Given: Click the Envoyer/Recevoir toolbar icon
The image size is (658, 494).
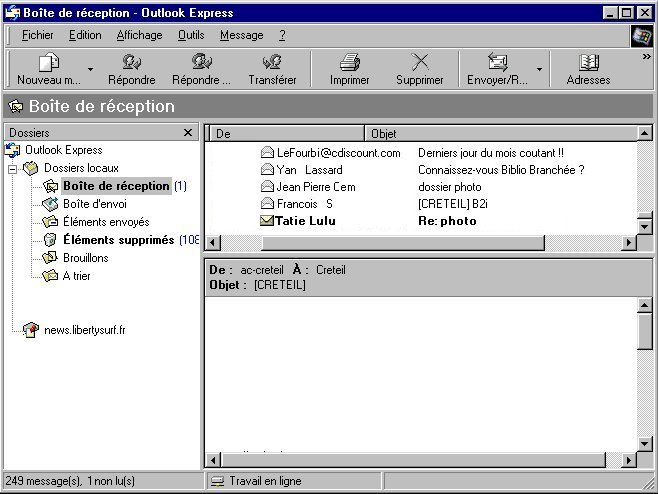Looking at the screenshot, I should pyautogui.click(x=498, y=62).
